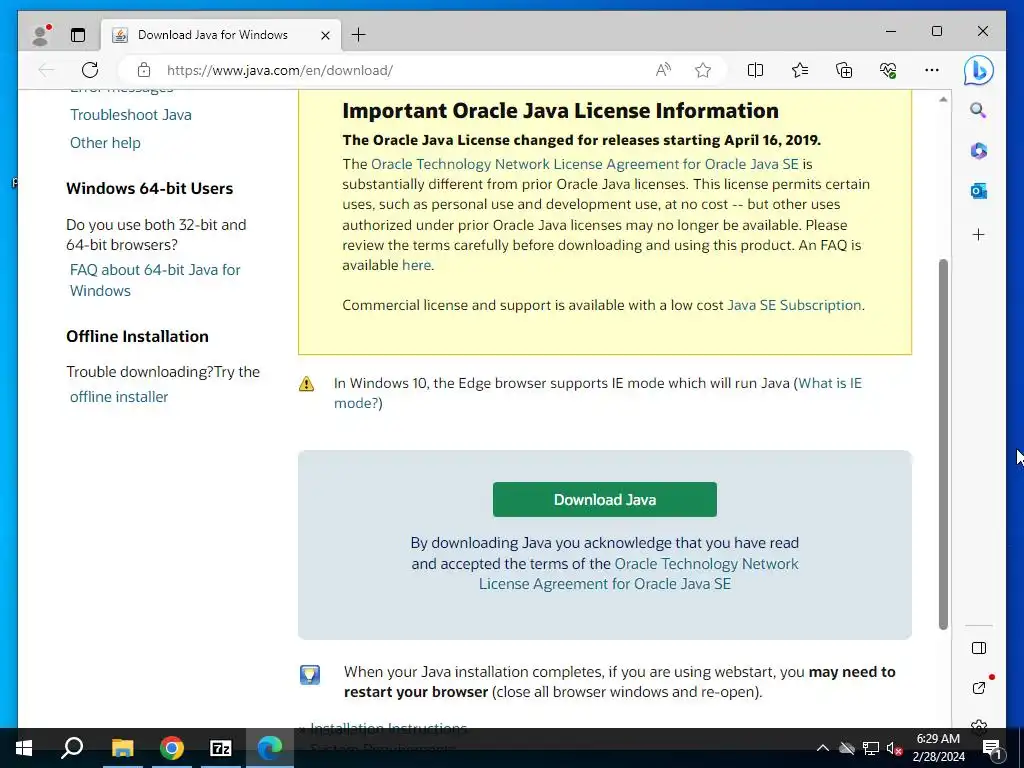Open tab actions menu icon
This screenshot has width=1024, height=768.
78,35
